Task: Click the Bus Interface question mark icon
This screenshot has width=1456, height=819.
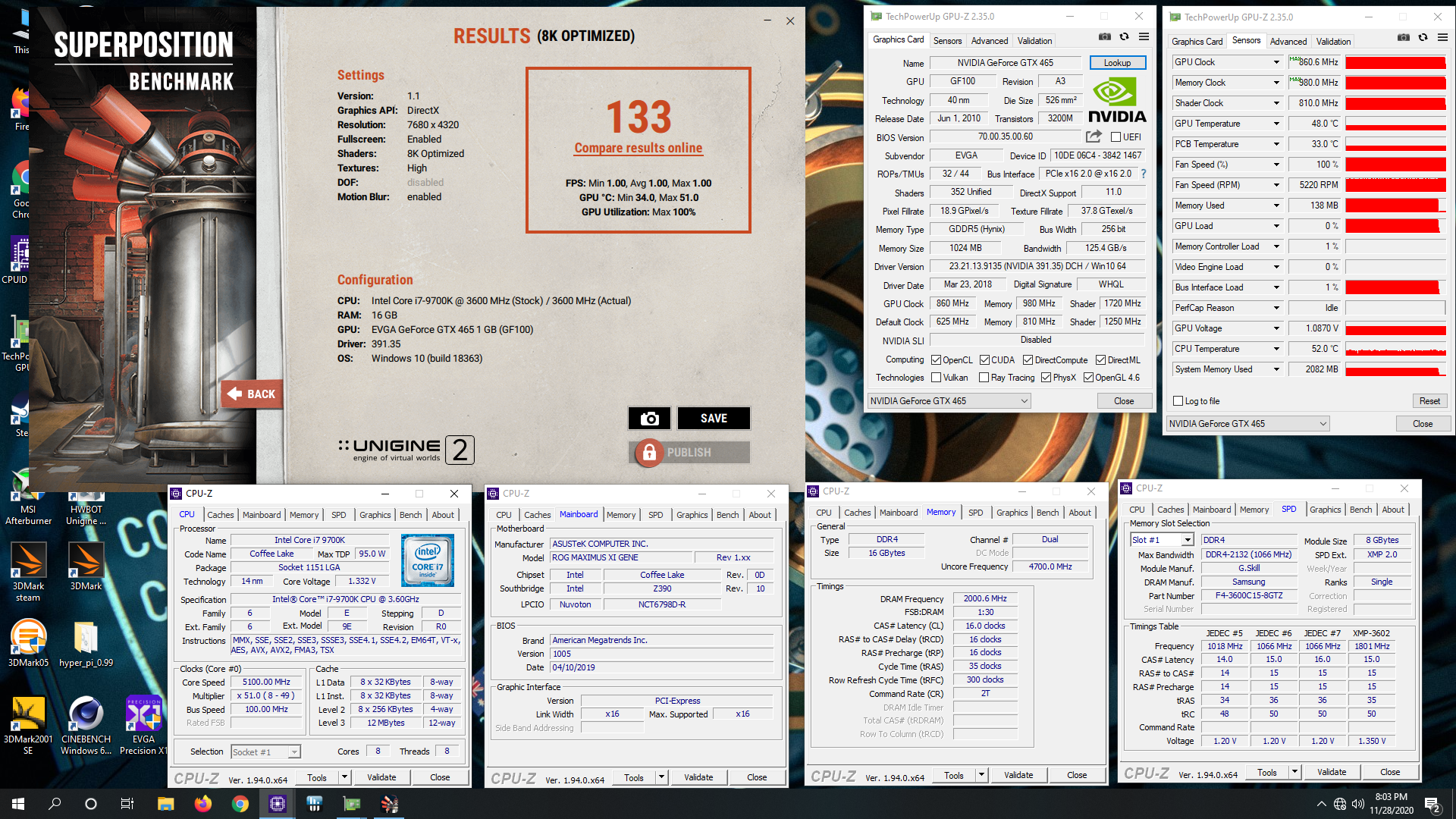Action: coord(1144,174)
